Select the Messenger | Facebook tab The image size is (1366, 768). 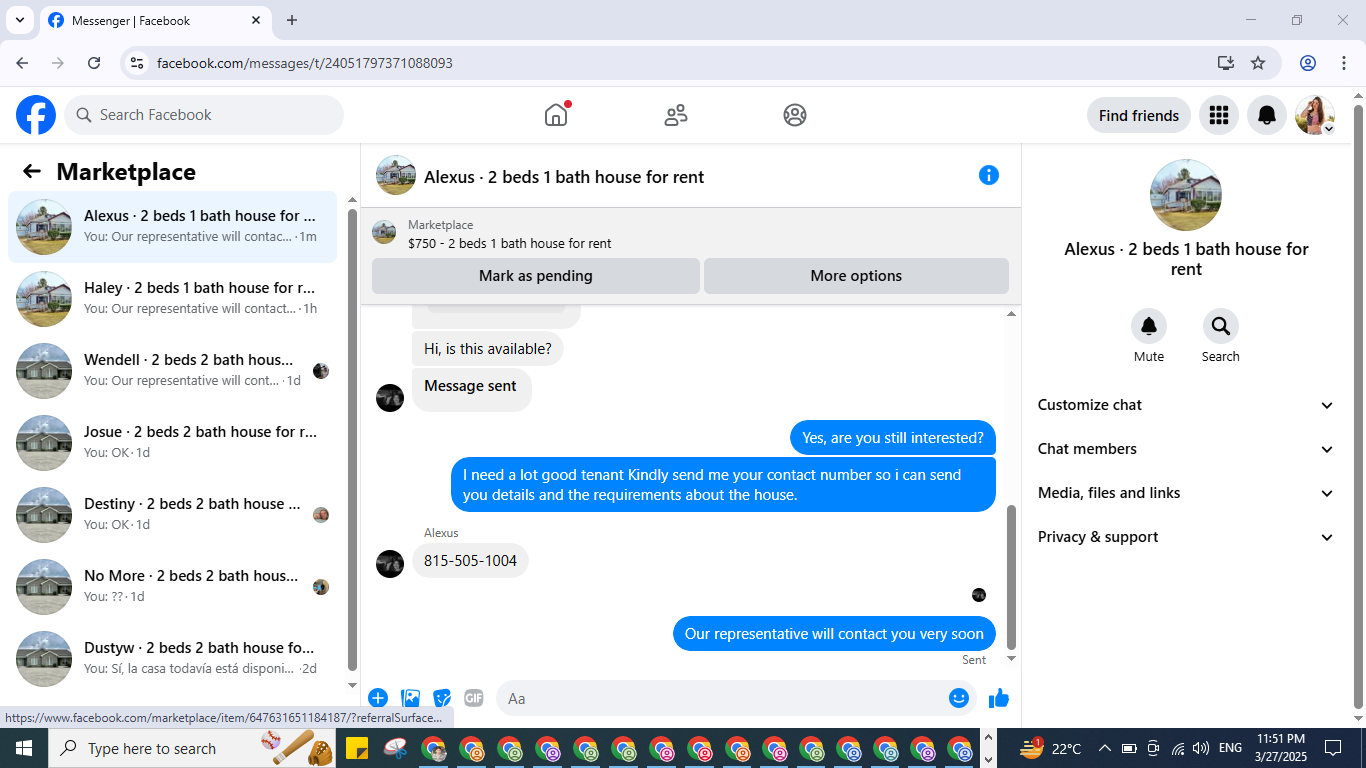point(155,20)
